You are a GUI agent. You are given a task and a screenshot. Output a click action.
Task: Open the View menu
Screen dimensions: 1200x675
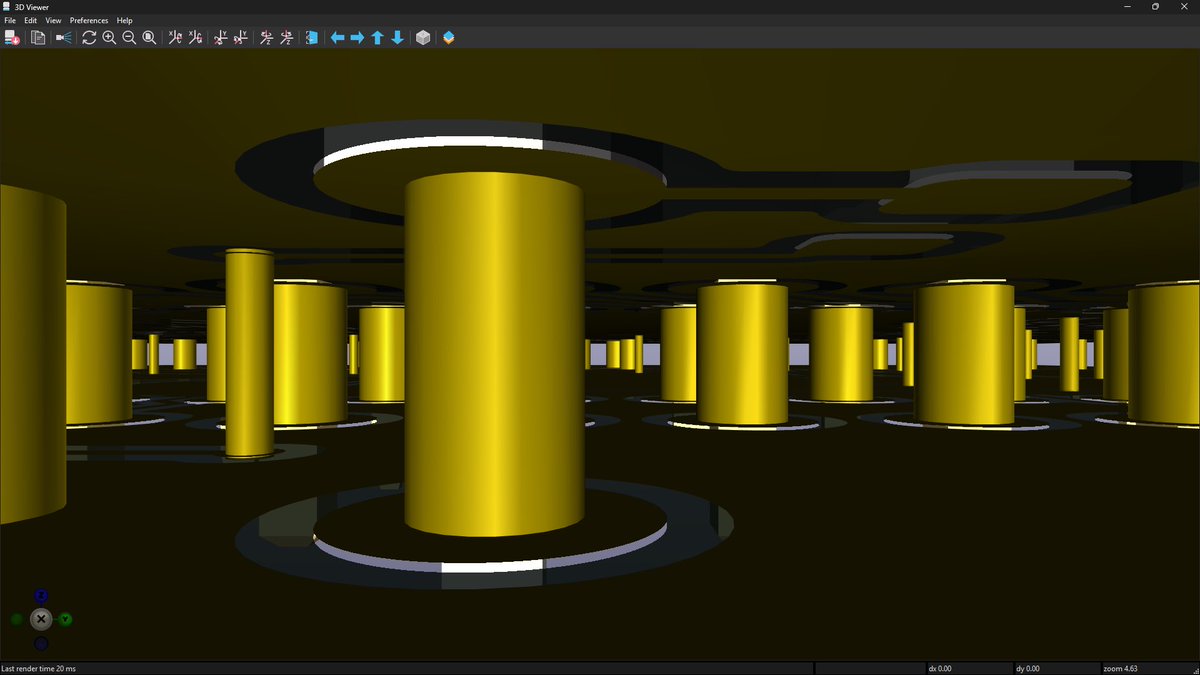click(53, 20)
